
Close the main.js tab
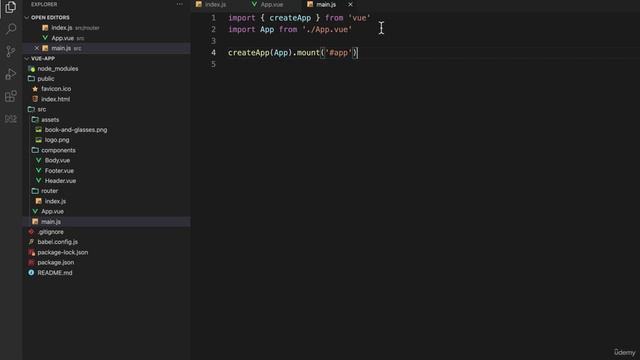(x=350, y=4)
